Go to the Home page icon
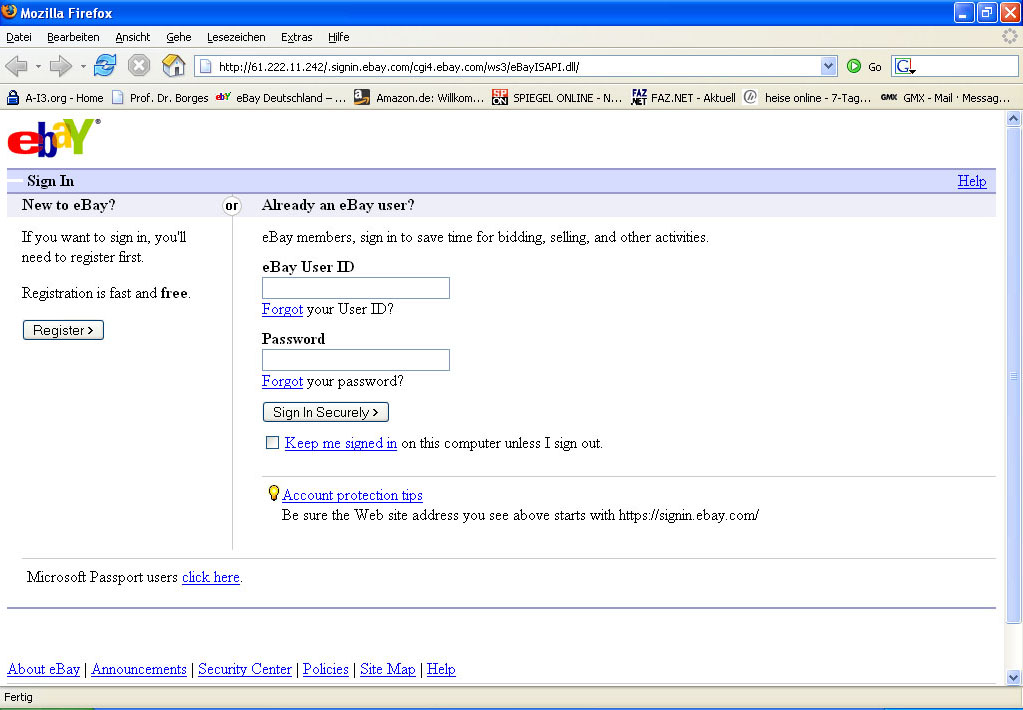 174,65
